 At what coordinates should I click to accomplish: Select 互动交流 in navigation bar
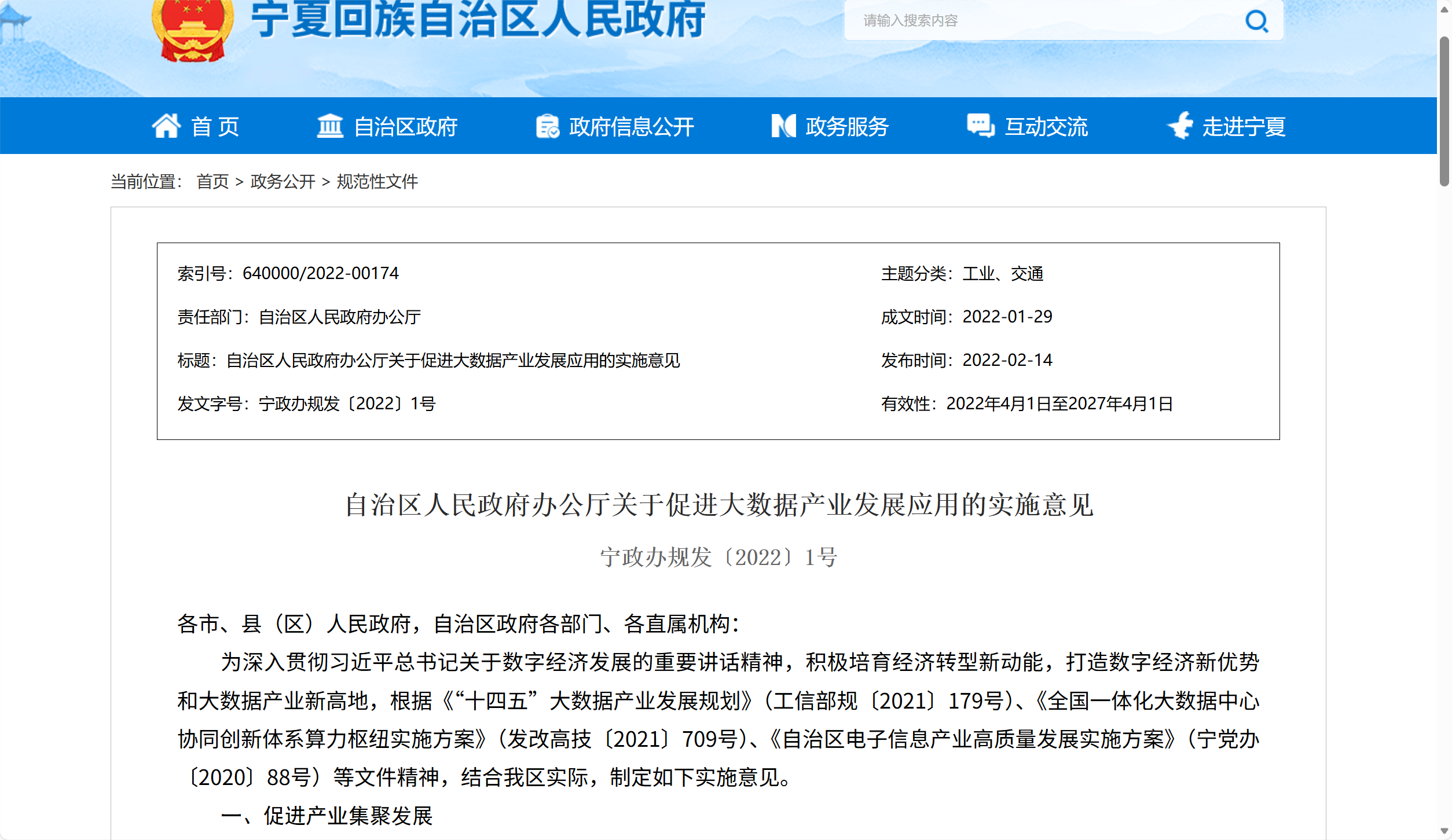(x=1046, y=126)
